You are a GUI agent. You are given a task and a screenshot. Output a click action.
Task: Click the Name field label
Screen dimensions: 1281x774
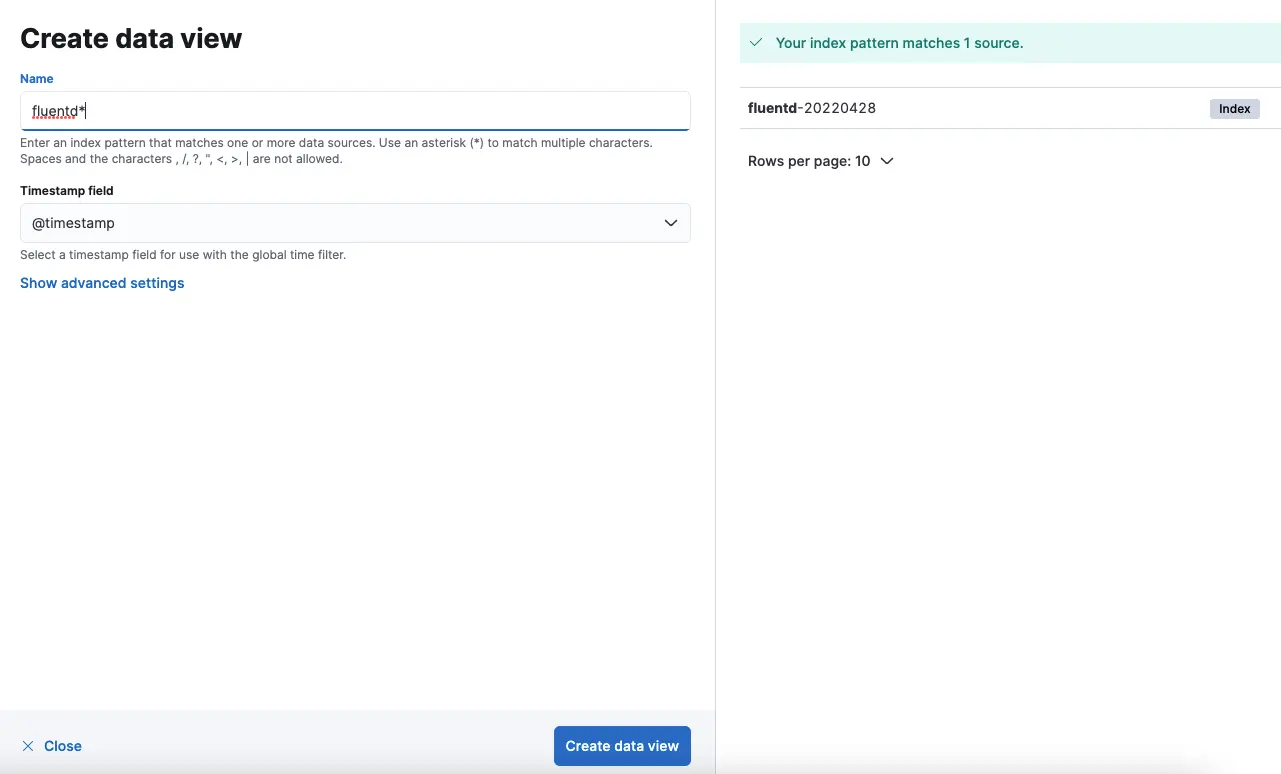click(37, 79)
